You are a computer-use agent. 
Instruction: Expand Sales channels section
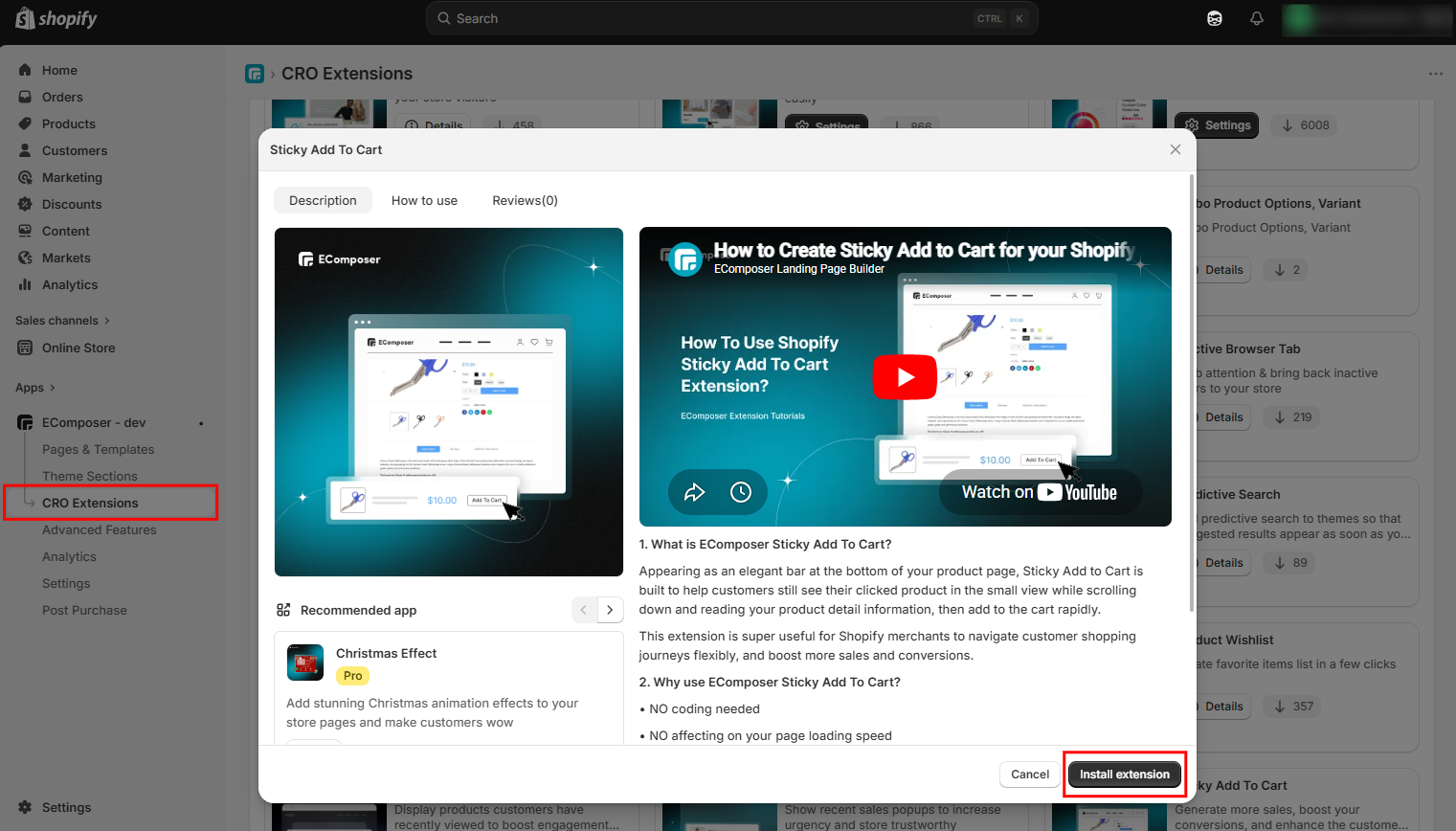click(x=63, y=321)
